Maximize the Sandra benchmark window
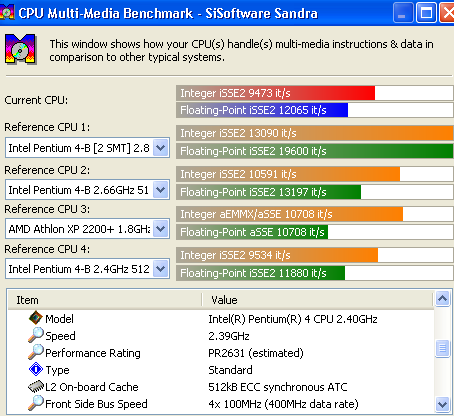Viewport: 454px width, 416px height. [426, 13]
